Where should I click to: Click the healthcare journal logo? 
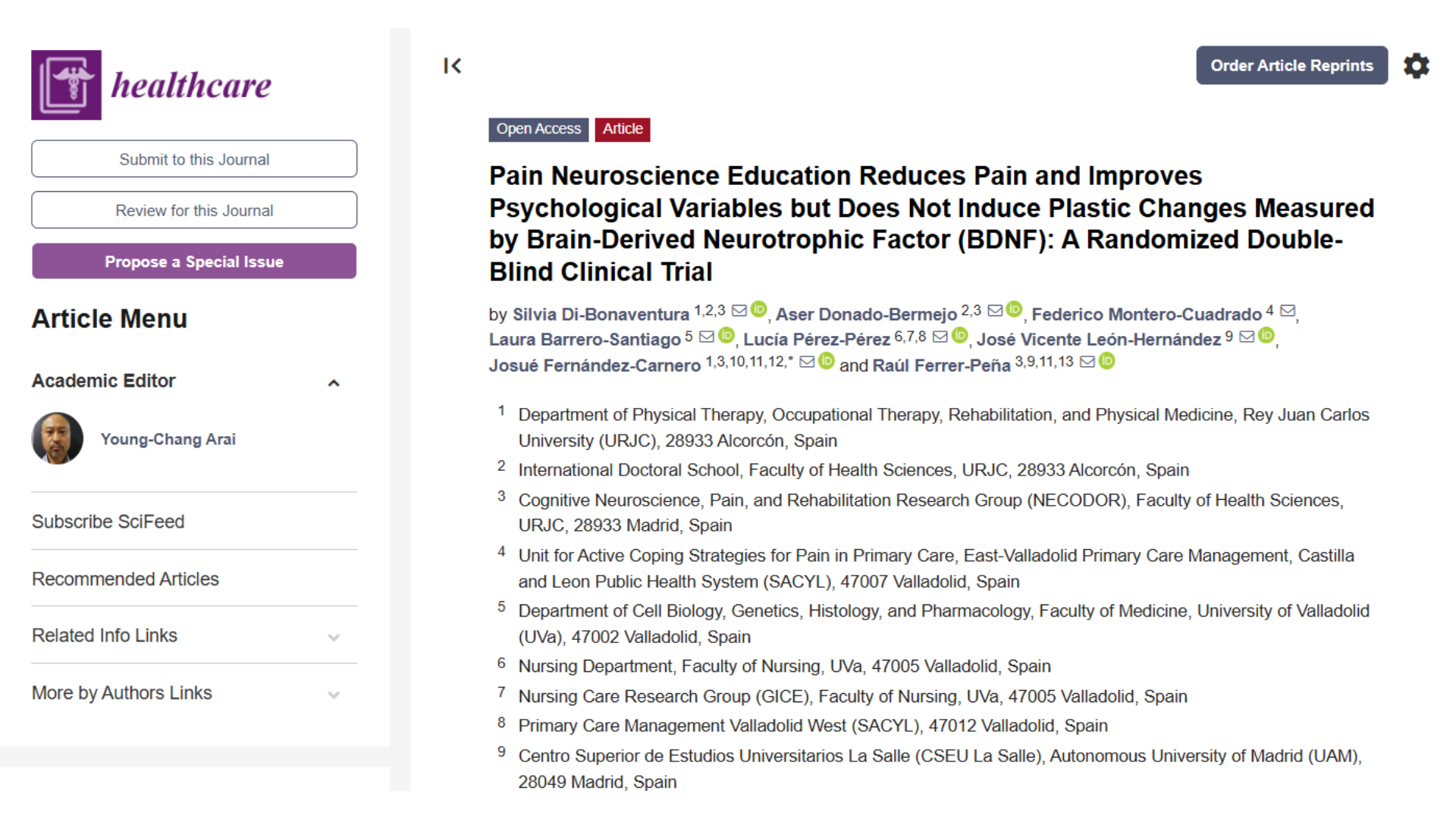point(151,85)
